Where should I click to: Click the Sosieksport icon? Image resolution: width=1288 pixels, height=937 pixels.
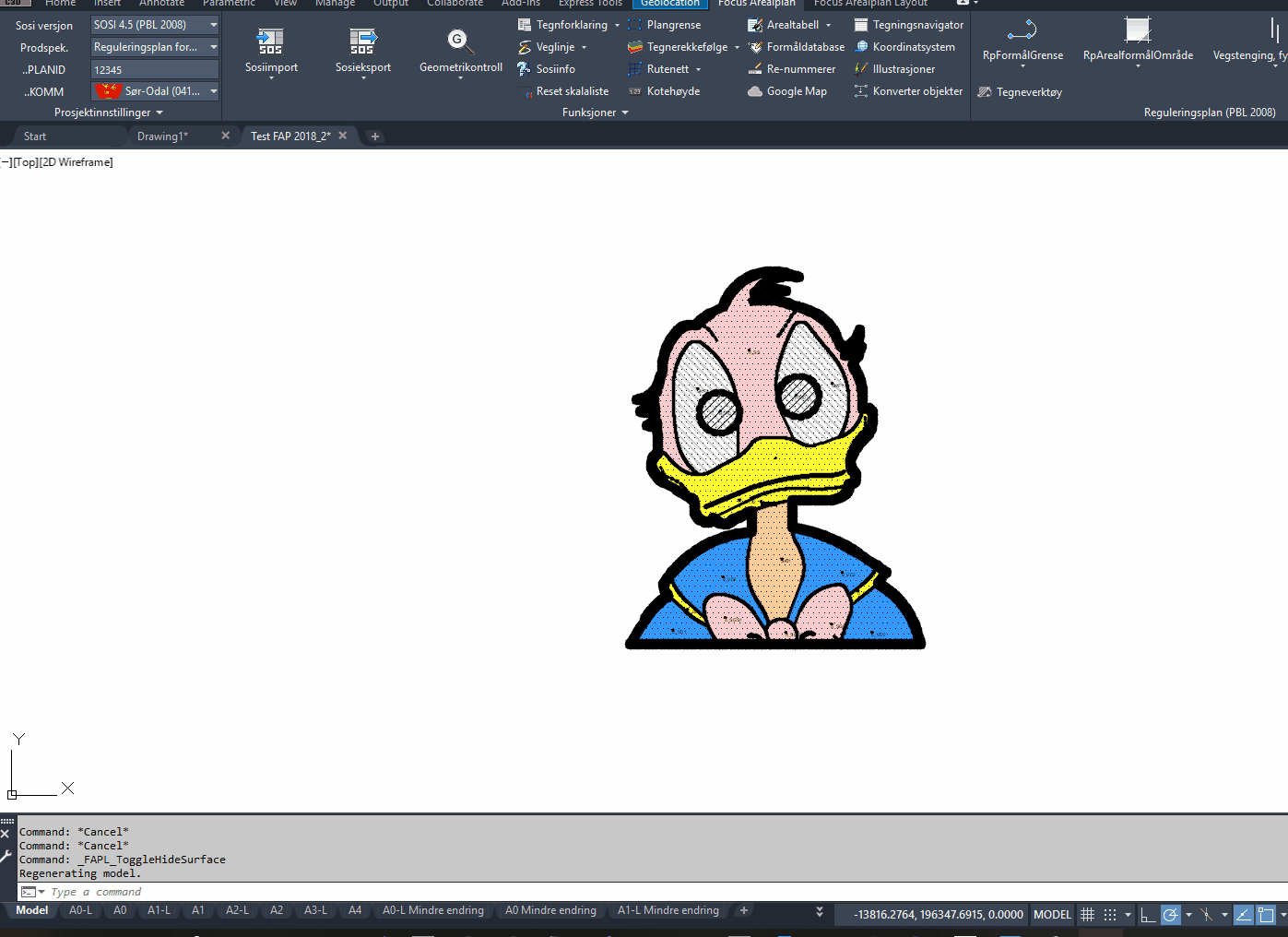point(362,42)
